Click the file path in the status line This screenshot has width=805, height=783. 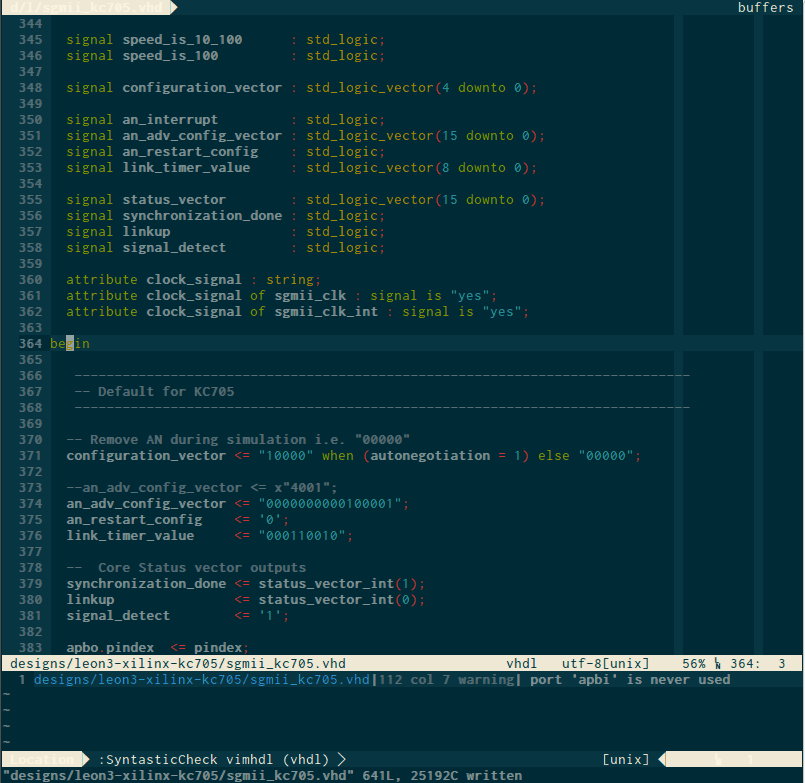[178, 663]
